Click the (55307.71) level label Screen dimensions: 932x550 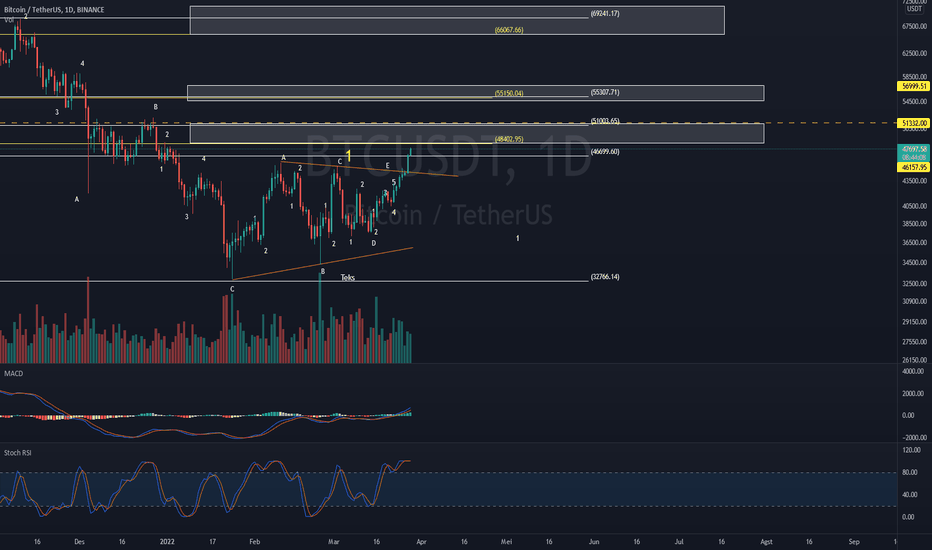pyautogui.click(x=604, y=92)
